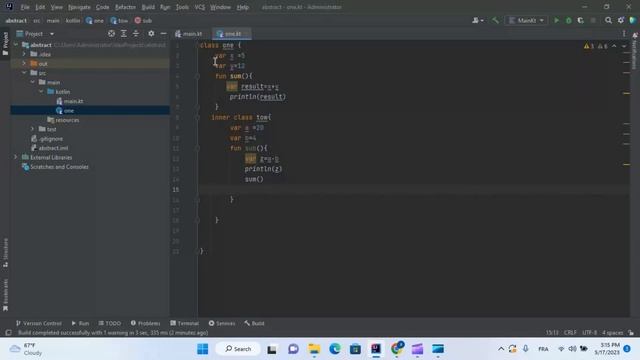This screenshot has width=640, height=360.
Task: Run the MainKt configuration with green play
Action: 556,20
